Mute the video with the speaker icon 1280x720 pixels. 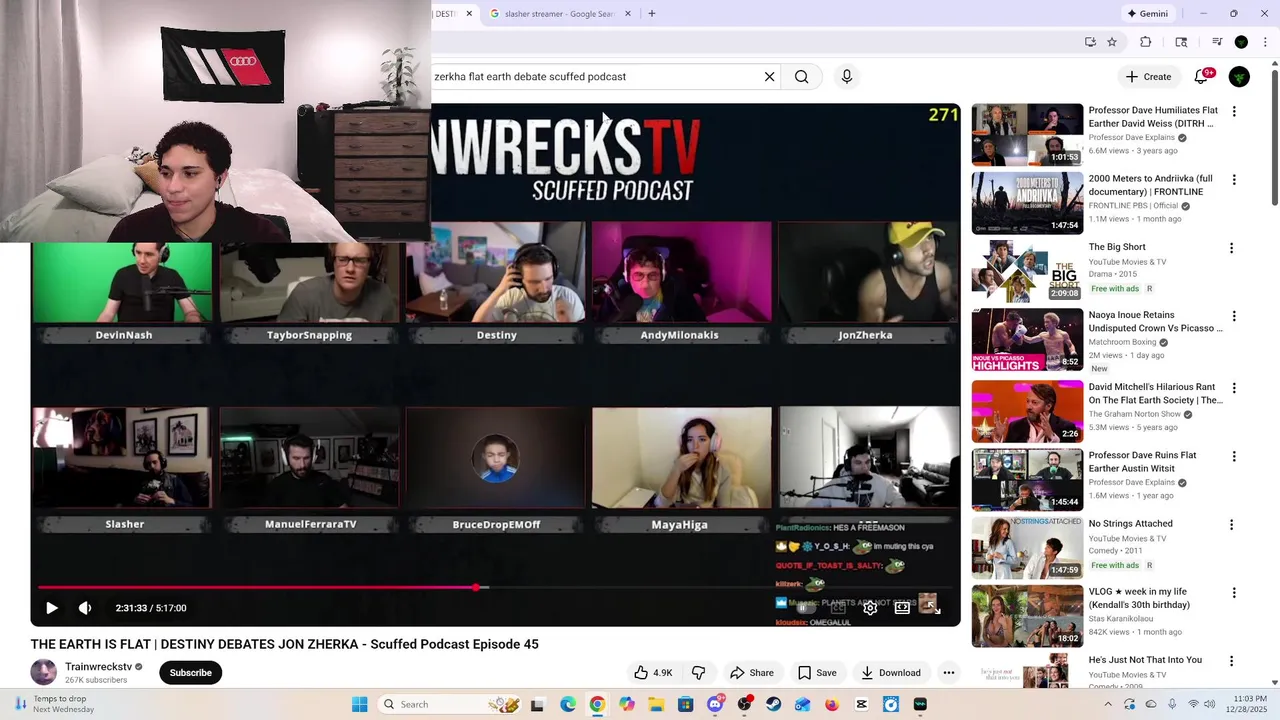(85, 608)
